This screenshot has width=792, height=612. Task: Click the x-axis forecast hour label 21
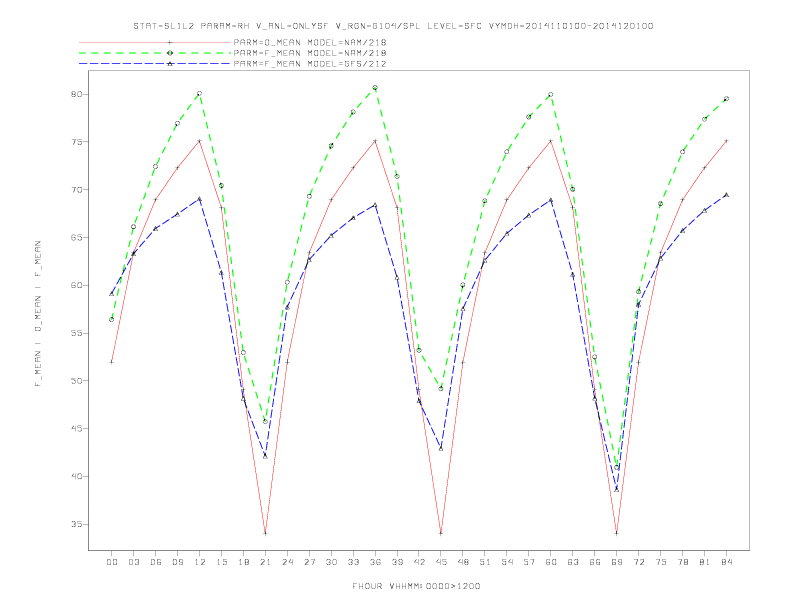[x=265, y=562]
